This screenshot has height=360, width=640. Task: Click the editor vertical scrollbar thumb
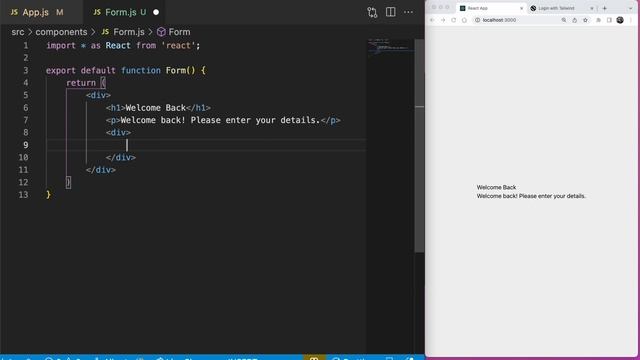click(x=419, y=145)
